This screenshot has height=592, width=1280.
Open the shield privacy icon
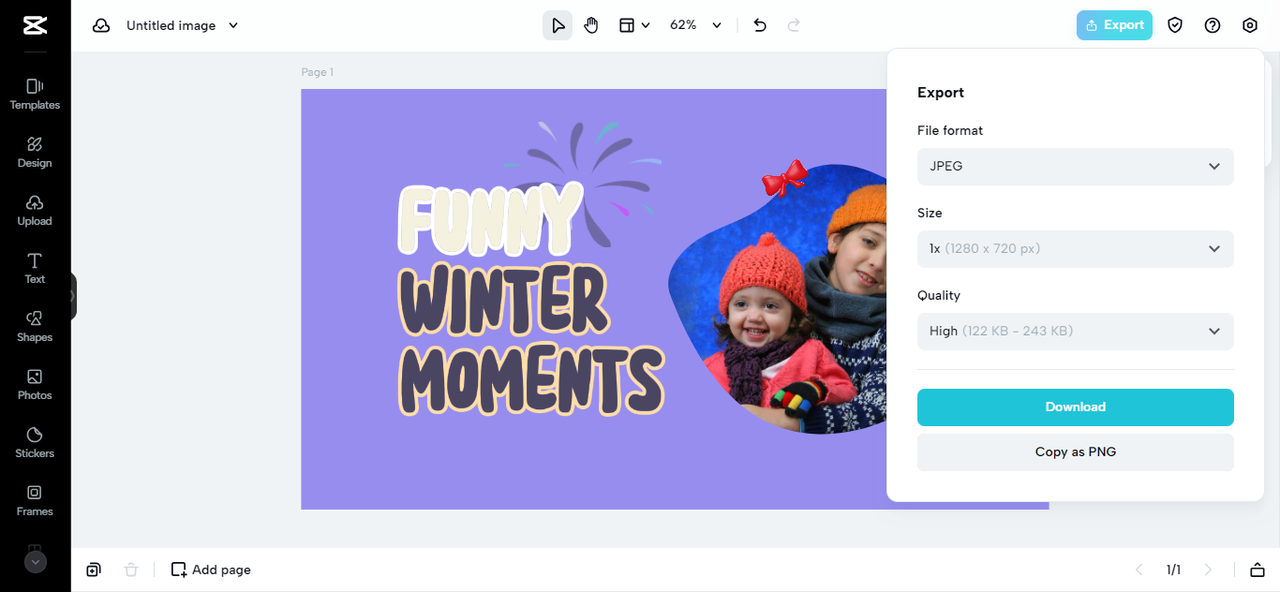coord(1175,26)
